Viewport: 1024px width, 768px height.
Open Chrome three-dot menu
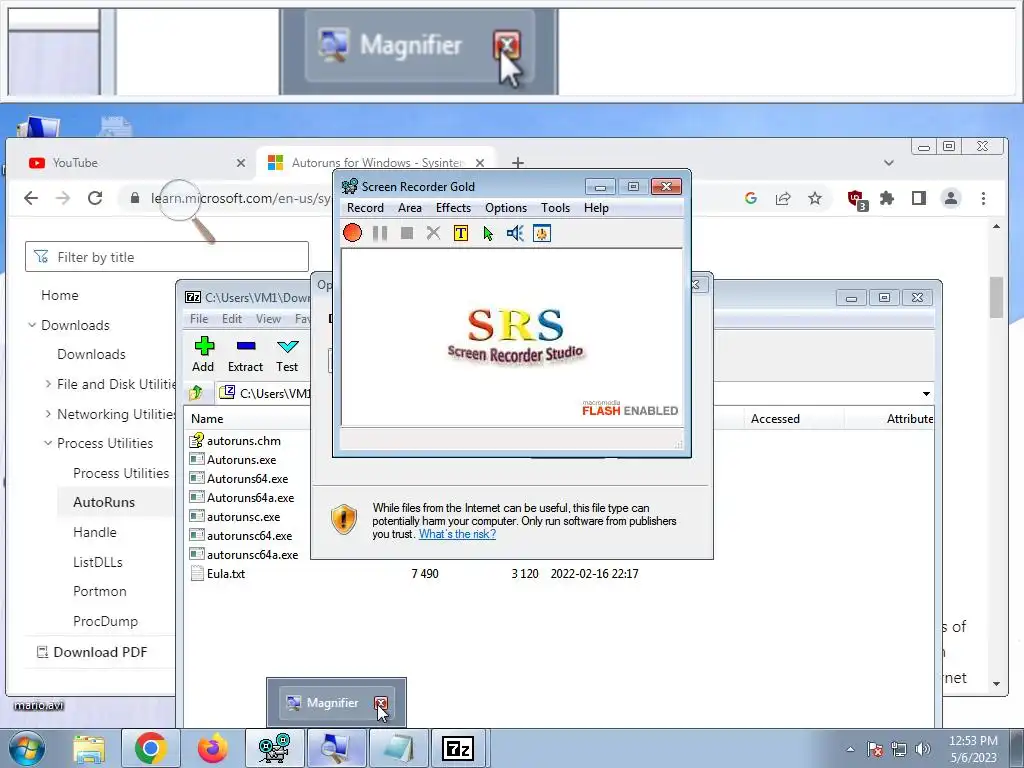click(x=983, y=198)
